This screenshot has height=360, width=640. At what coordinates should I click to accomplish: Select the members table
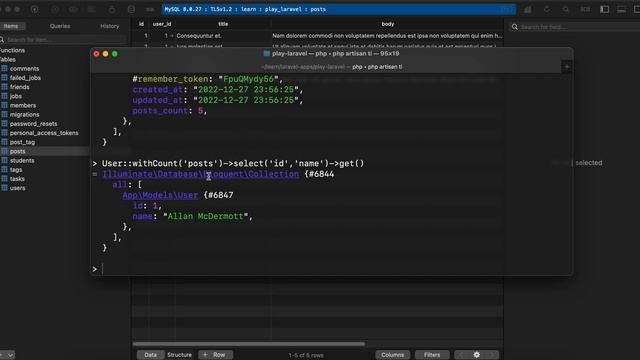[x=23, y=105]
